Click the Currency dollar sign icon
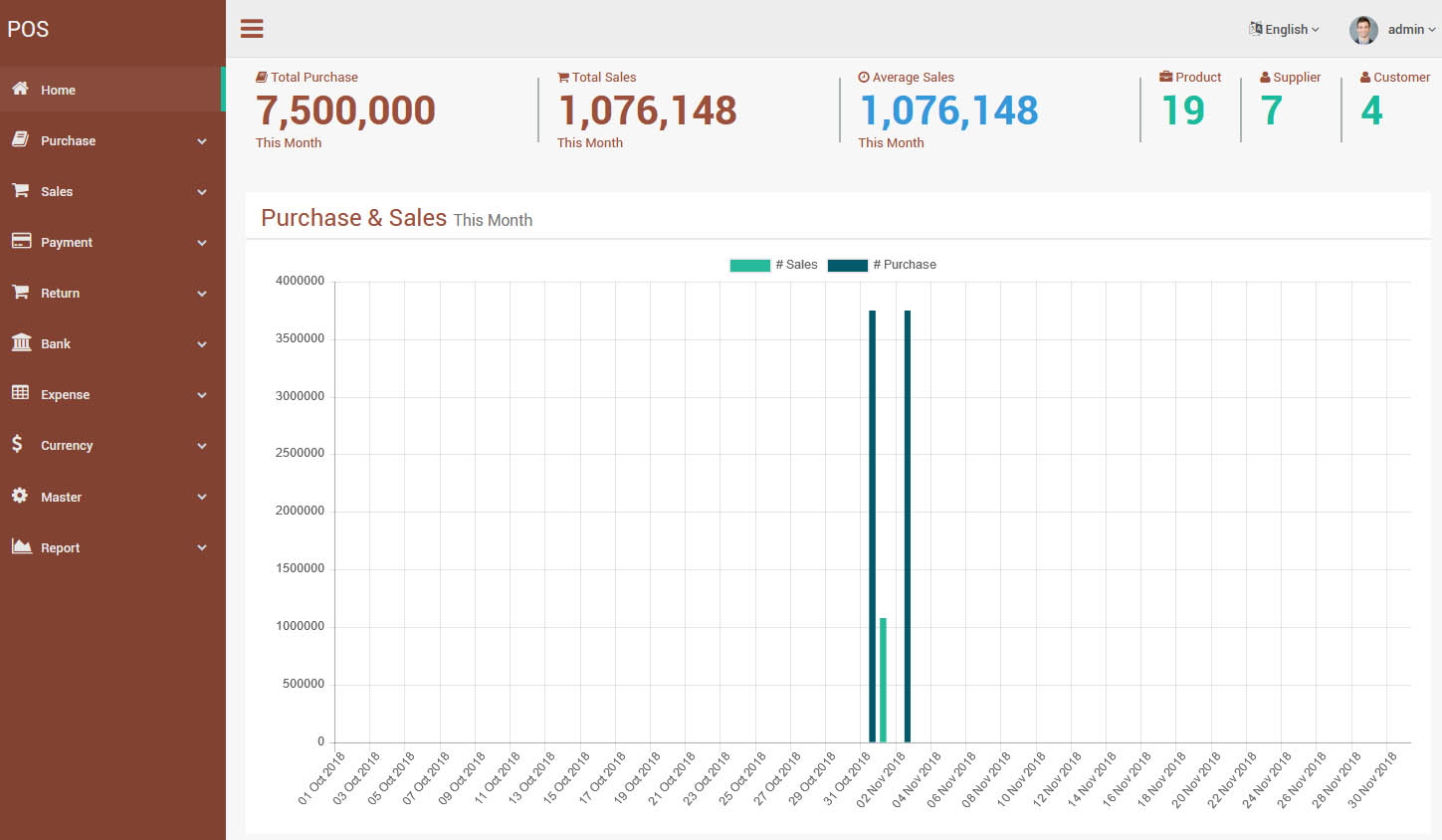 (17, 444)
